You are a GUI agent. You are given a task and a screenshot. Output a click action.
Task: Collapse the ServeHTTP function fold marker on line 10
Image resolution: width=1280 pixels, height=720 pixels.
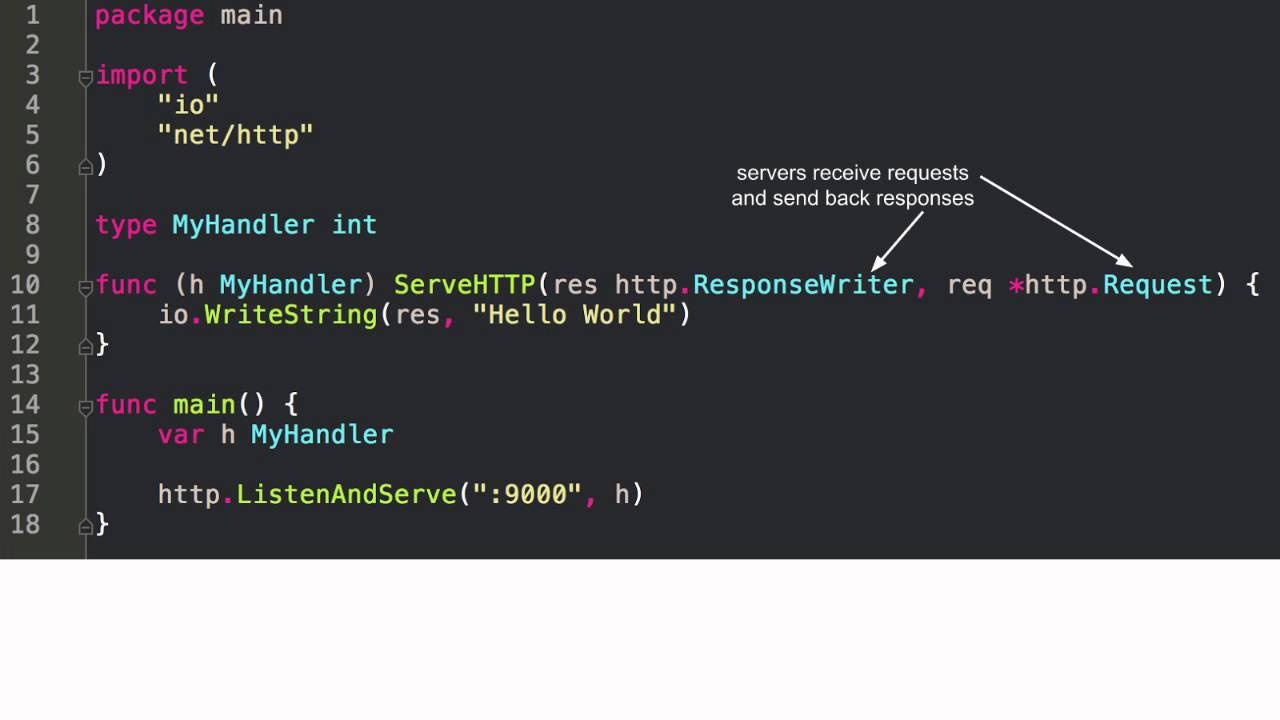pyautogui.click(x=86, y=288)
